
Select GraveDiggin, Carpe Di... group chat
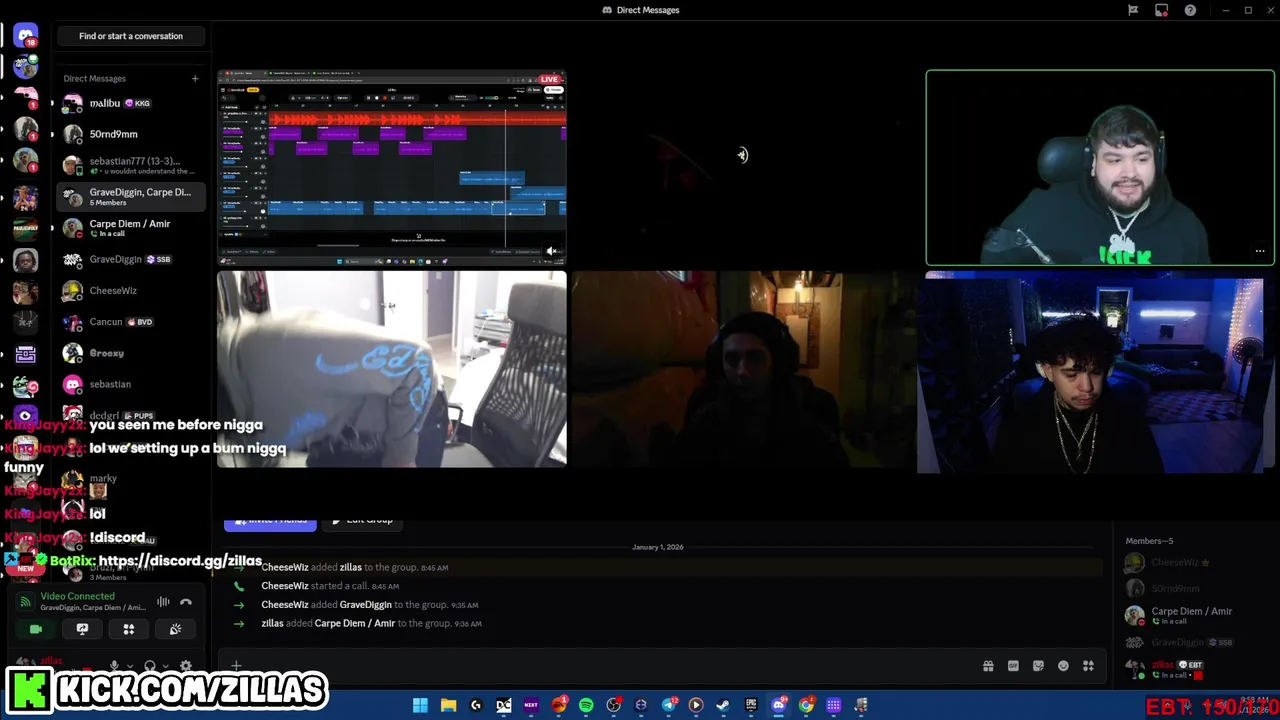[131, 196]
